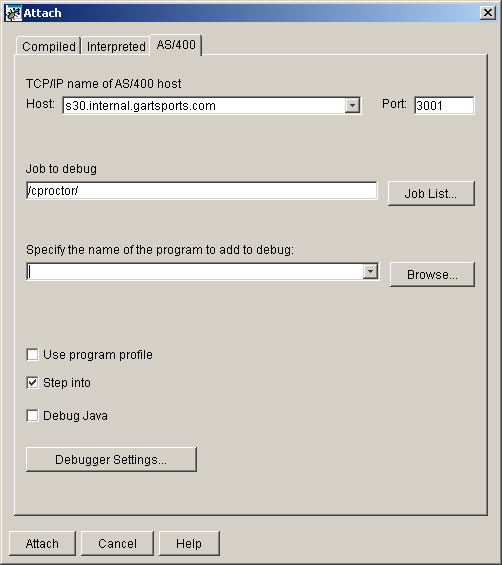Open Debugger Settings

click(111, 459)
